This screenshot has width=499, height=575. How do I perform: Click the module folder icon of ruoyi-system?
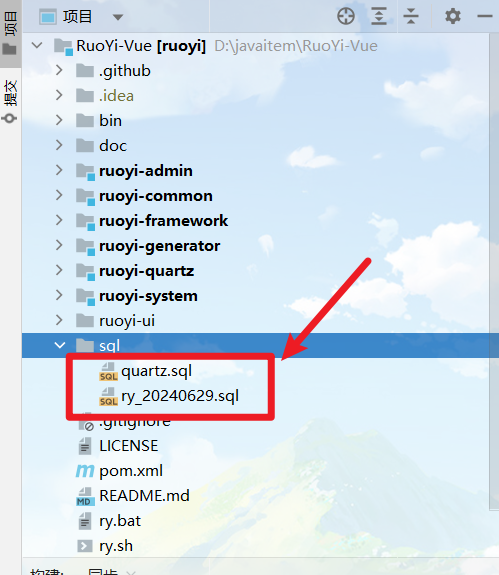click(85, 297)
